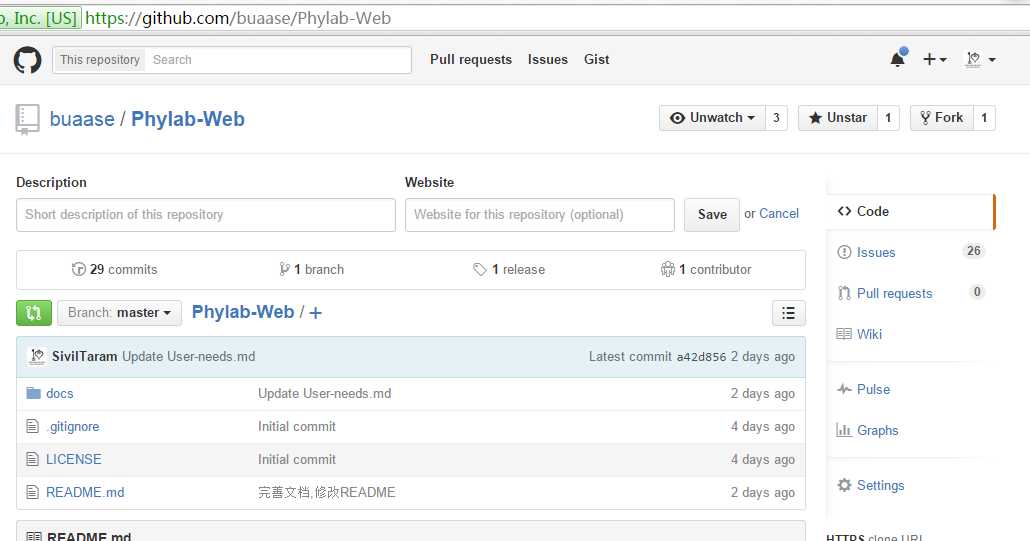Open the Wiki tab
The image size is (1030, 541).
coord(910,334)
